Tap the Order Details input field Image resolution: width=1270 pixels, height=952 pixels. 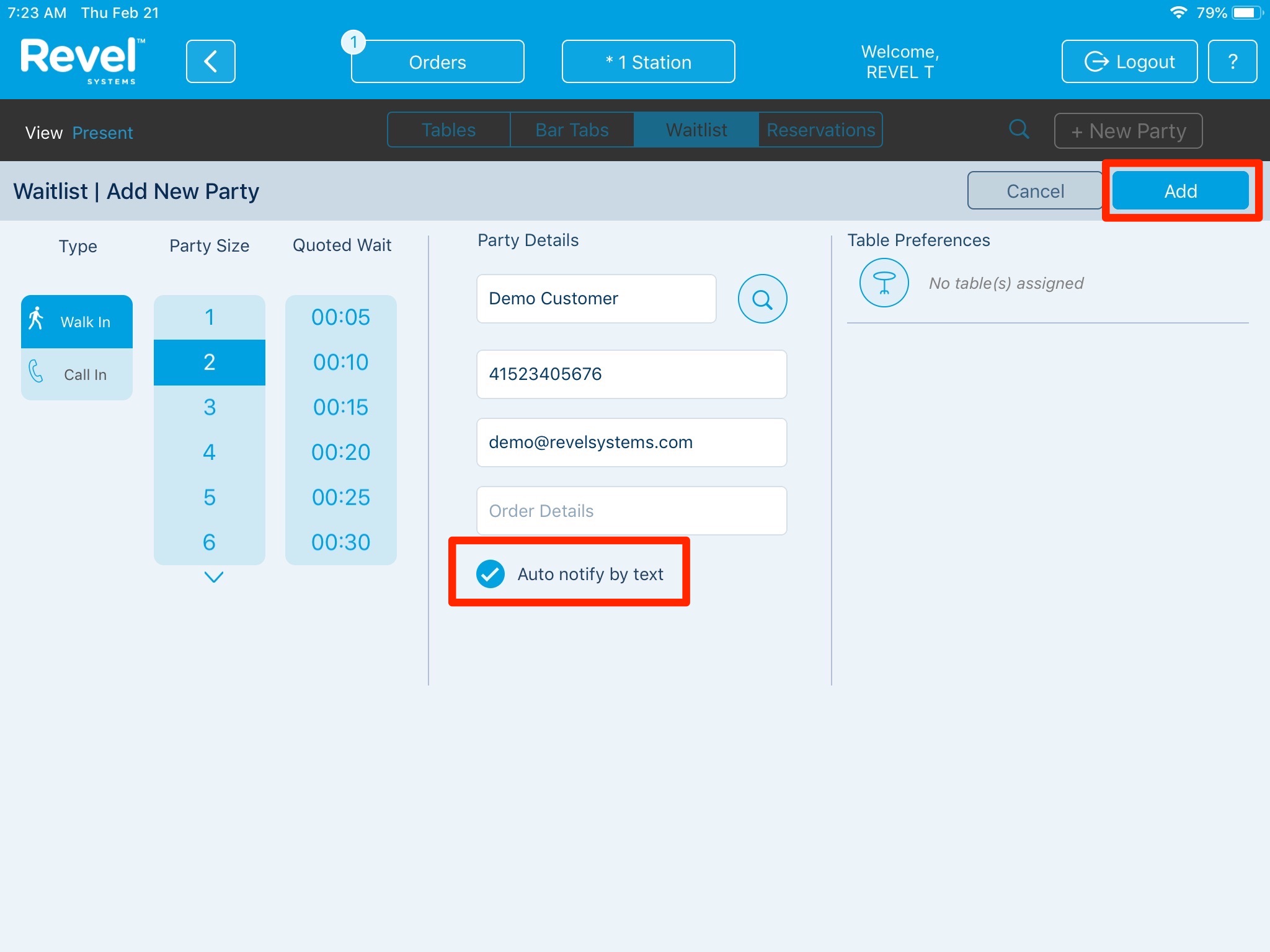pos(631,511)
